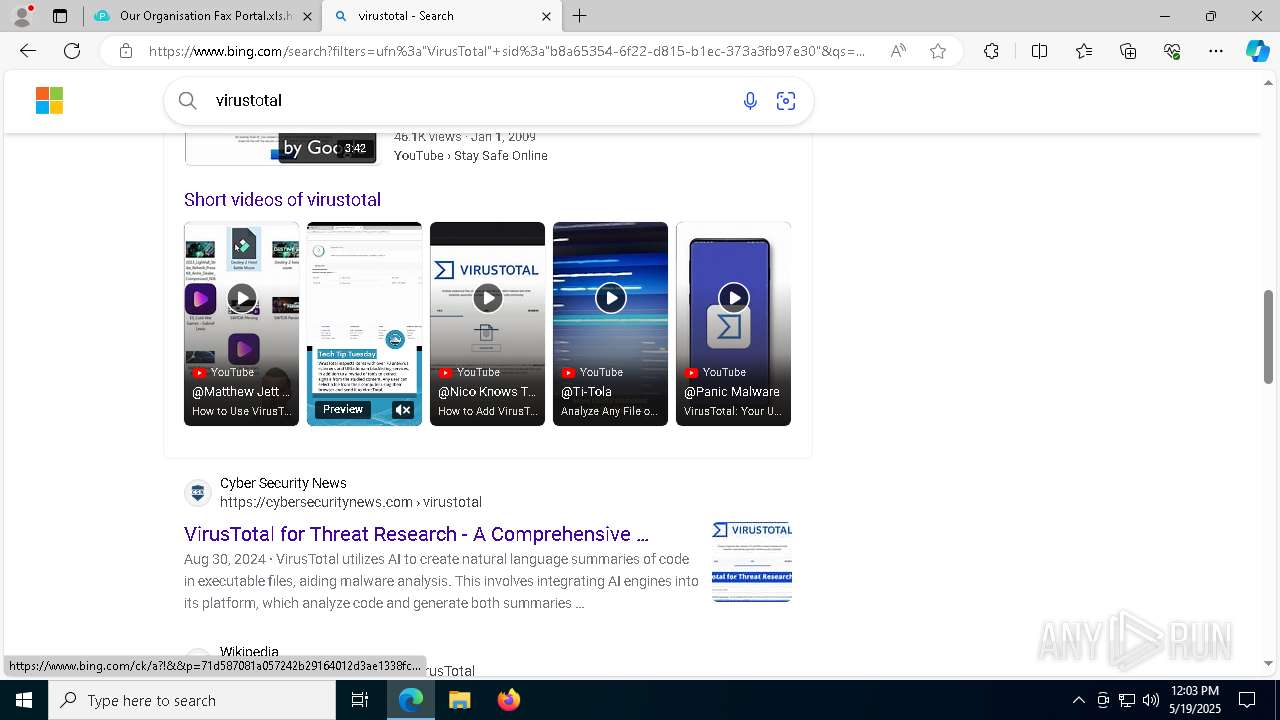Click the search magnifier icon
The width and height of the screenshot is (1280, 720).
187,100
